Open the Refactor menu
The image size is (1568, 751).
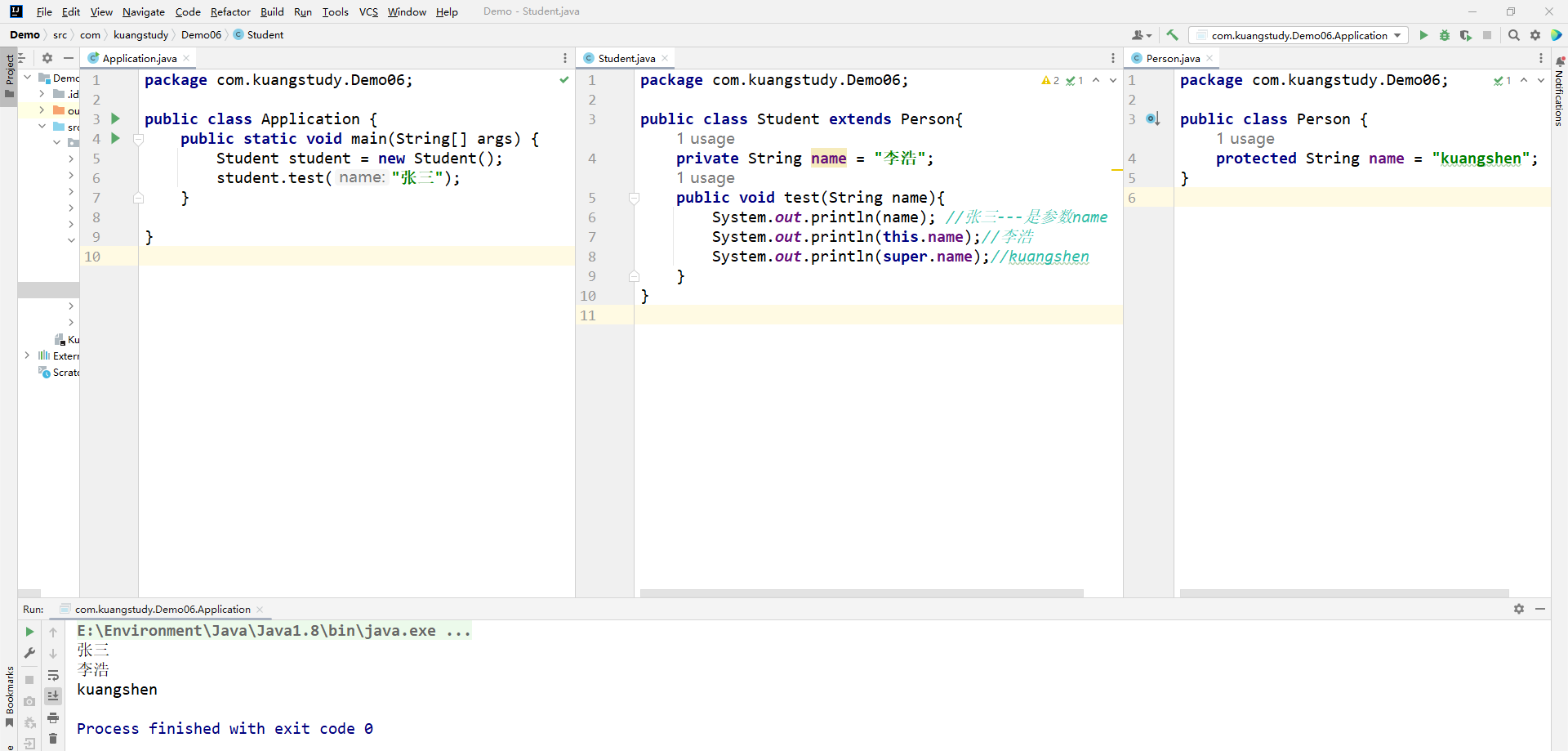coord(230,11)
